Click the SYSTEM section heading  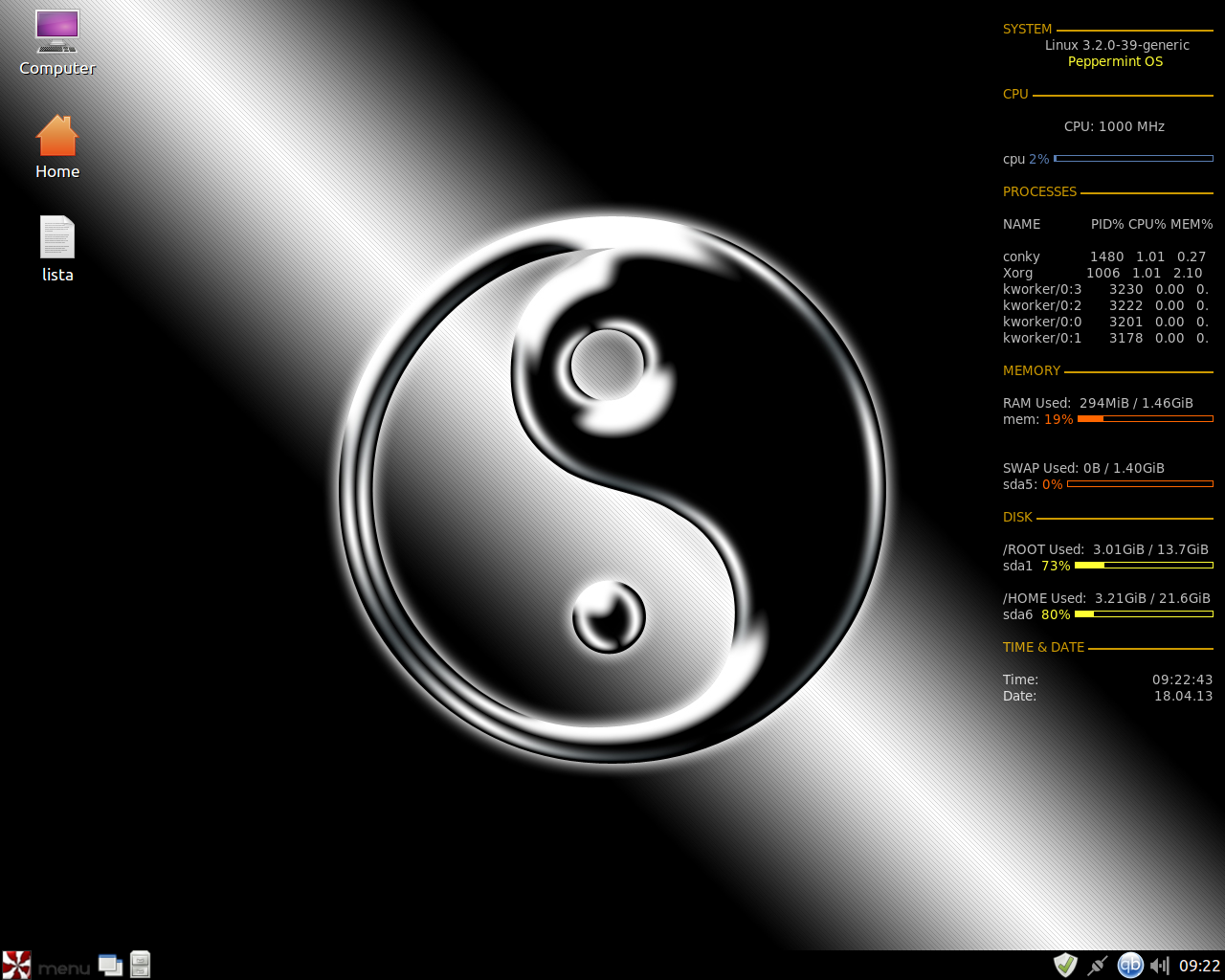coord(1027,29)
